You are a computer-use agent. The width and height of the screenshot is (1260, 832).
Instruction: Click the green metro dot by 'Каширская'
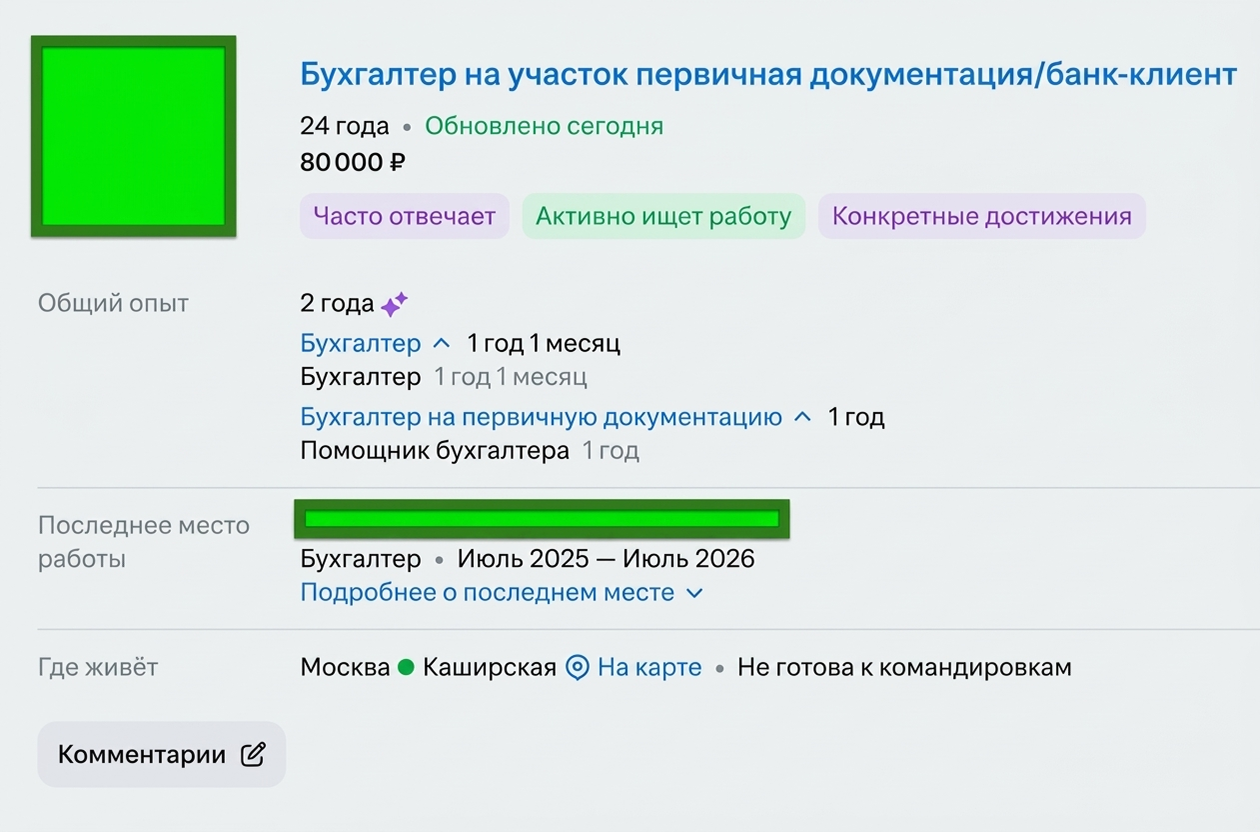coord(405,667)
